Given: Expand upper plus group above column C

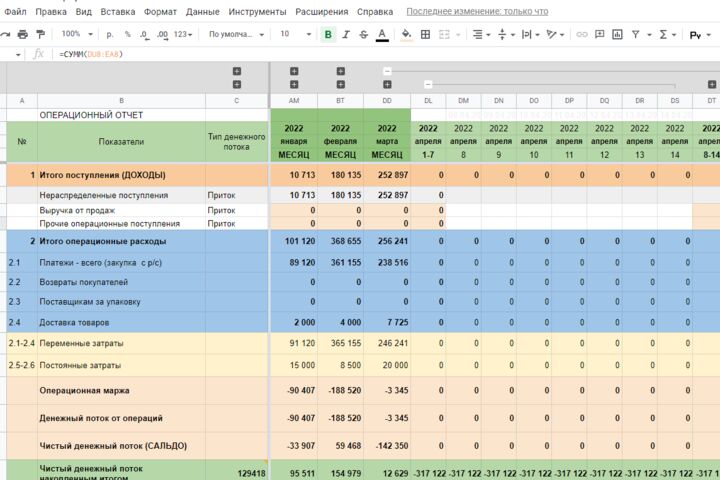Looking at the screenshot, I should [237, 71].
